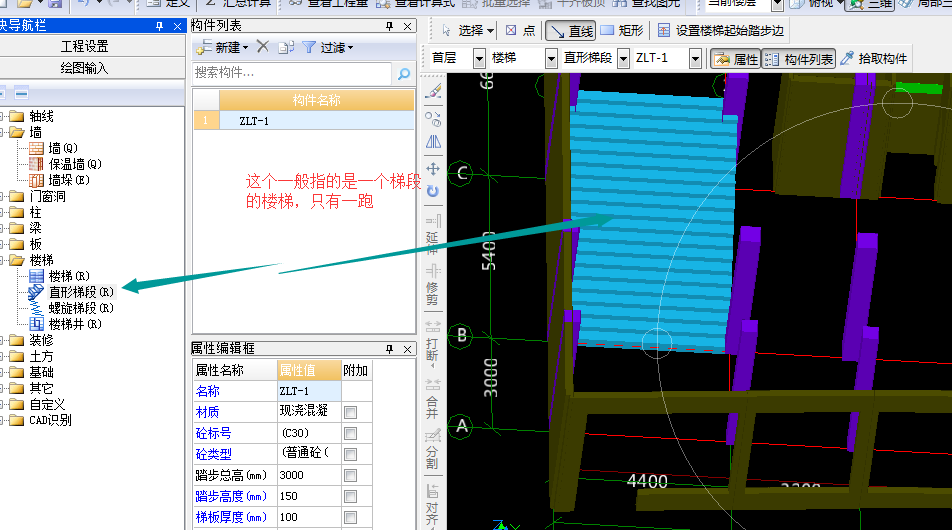Toggle the 构件列表 component list button
Screen dimensions: 952x530
[799, 59]
